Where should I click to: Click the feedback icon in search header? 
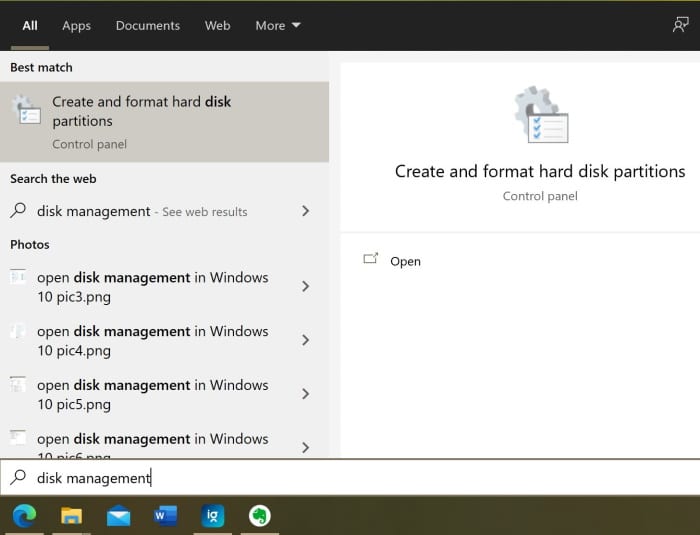point(680,25)
